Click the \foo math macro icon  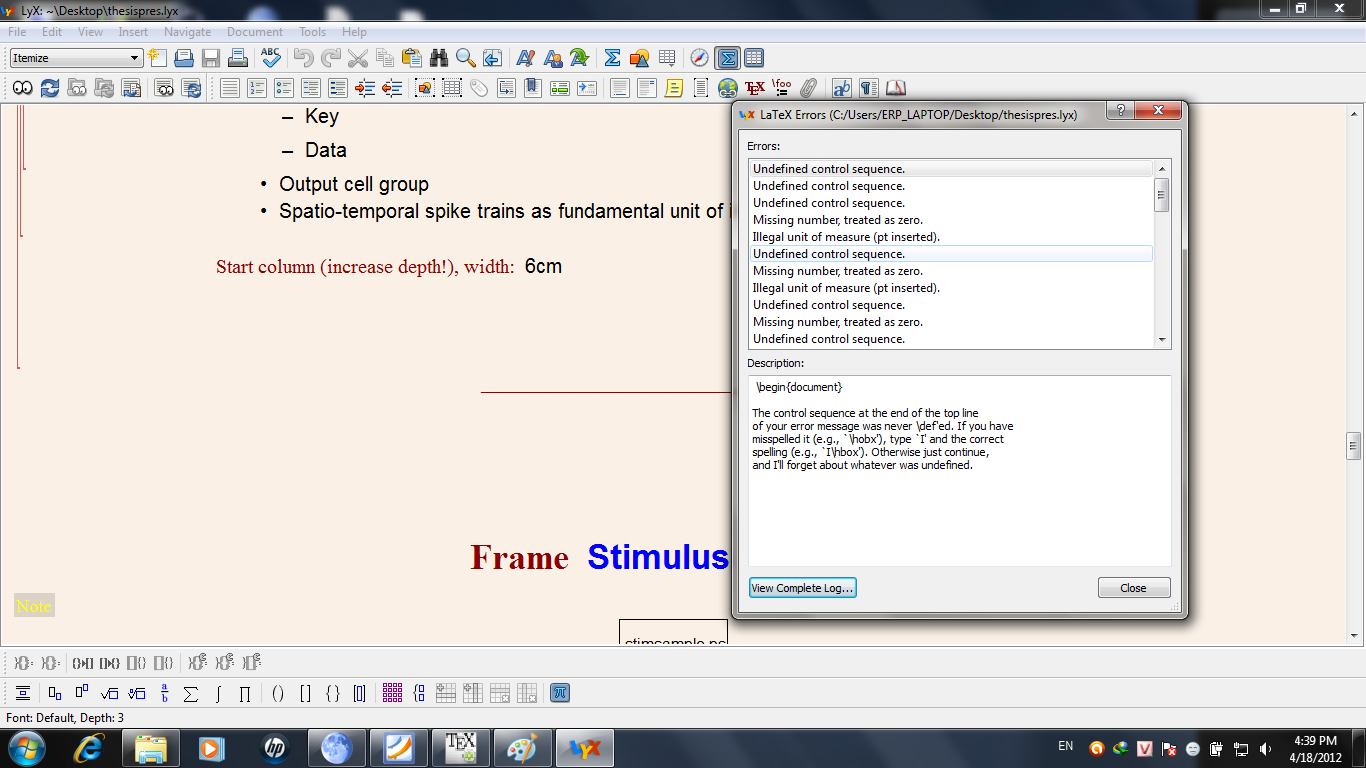[x=782, y=88]
